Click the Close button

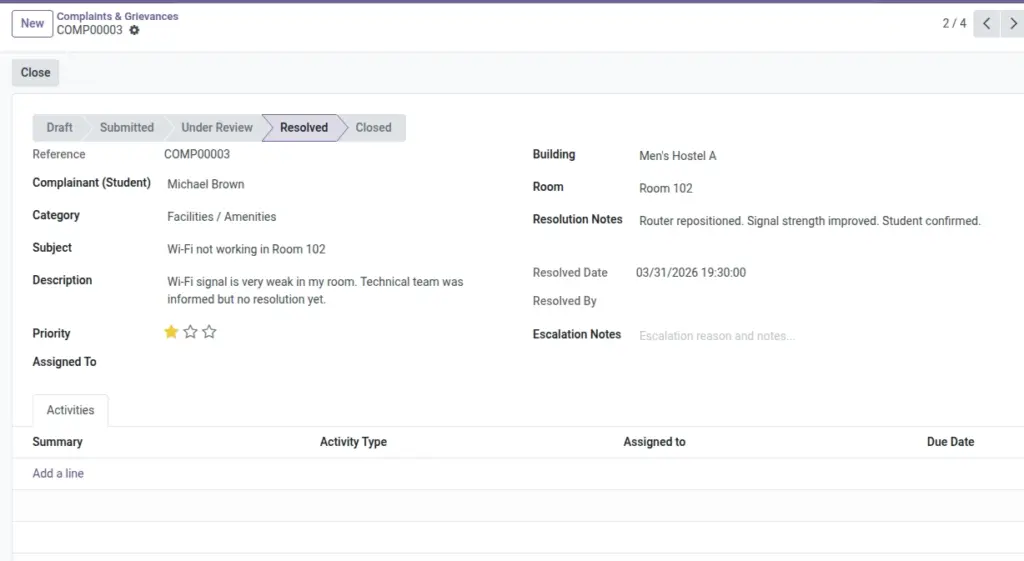click(x=35, y=72)
